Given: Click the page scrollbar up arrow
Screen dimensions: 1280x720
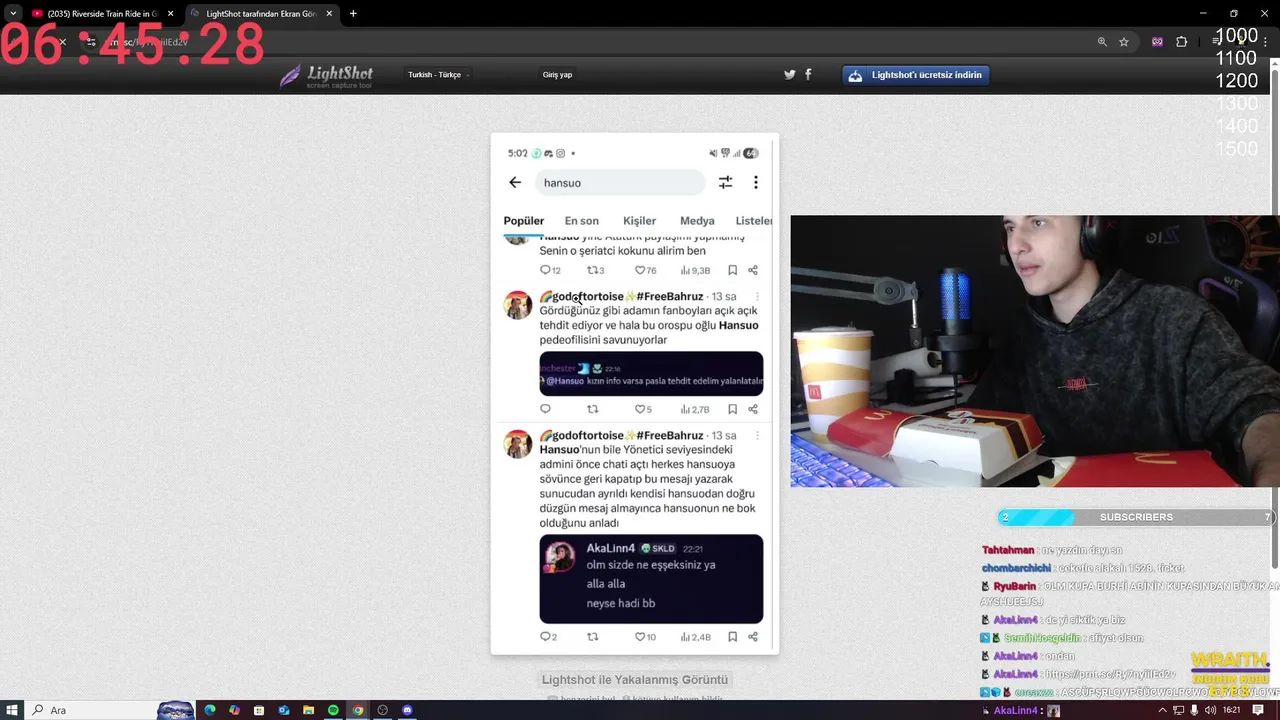Looking at the screenshot, I should [x=1274, y=62].
